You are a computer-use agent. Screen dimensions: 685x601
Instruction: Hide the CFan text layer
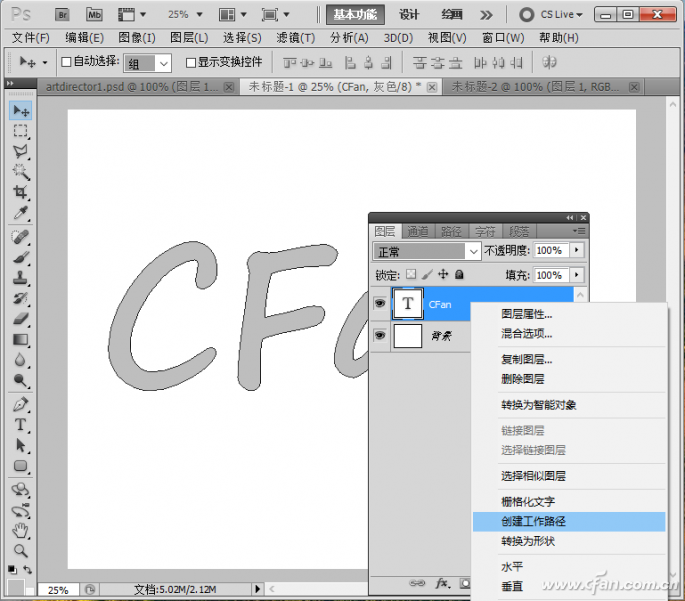380,303
